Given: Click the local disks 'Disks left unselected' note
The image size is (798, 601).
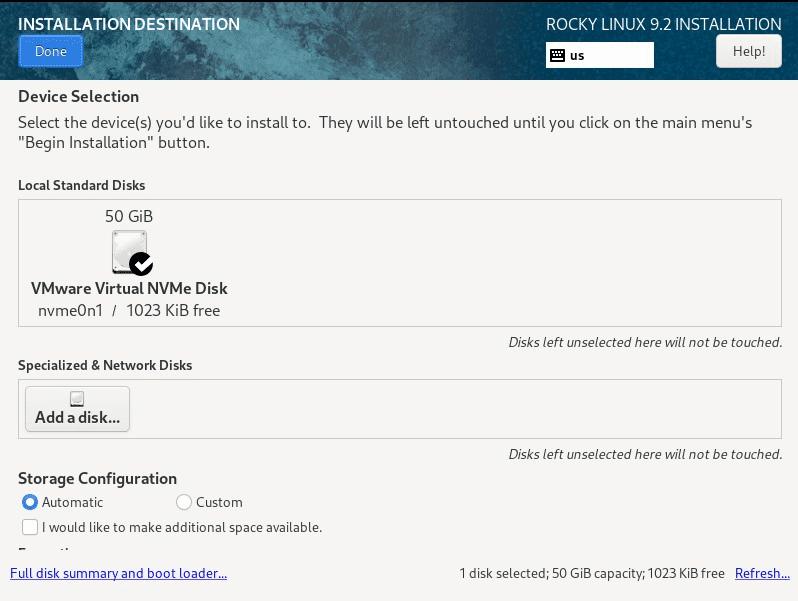Looking at the screenshot, I should (645, 342).
